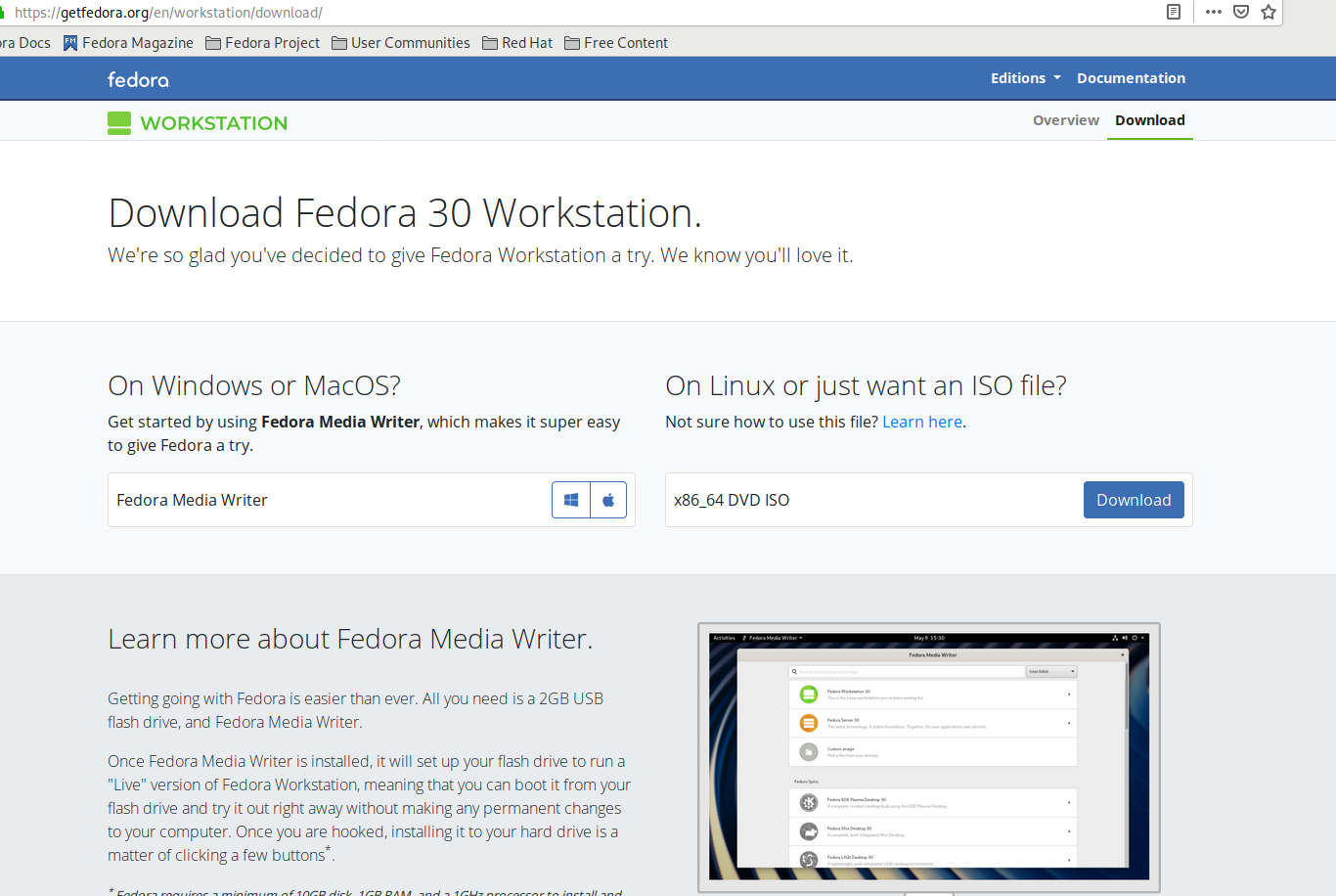Open the User Communities bookmarks folder
The image size is (1336, 896).
click(x=401, y=43)
